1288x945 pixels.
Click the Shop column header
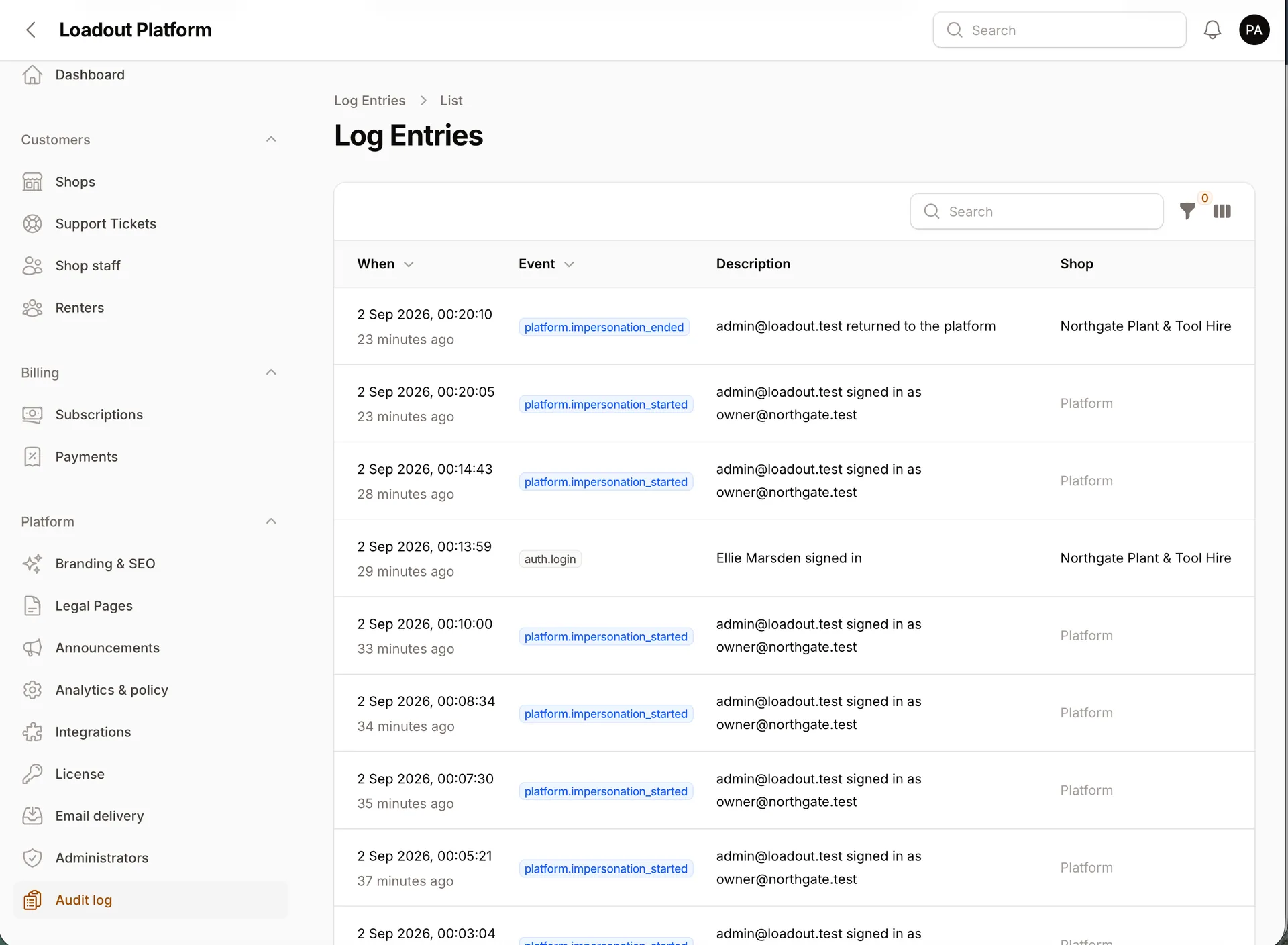click(1077, 264)
